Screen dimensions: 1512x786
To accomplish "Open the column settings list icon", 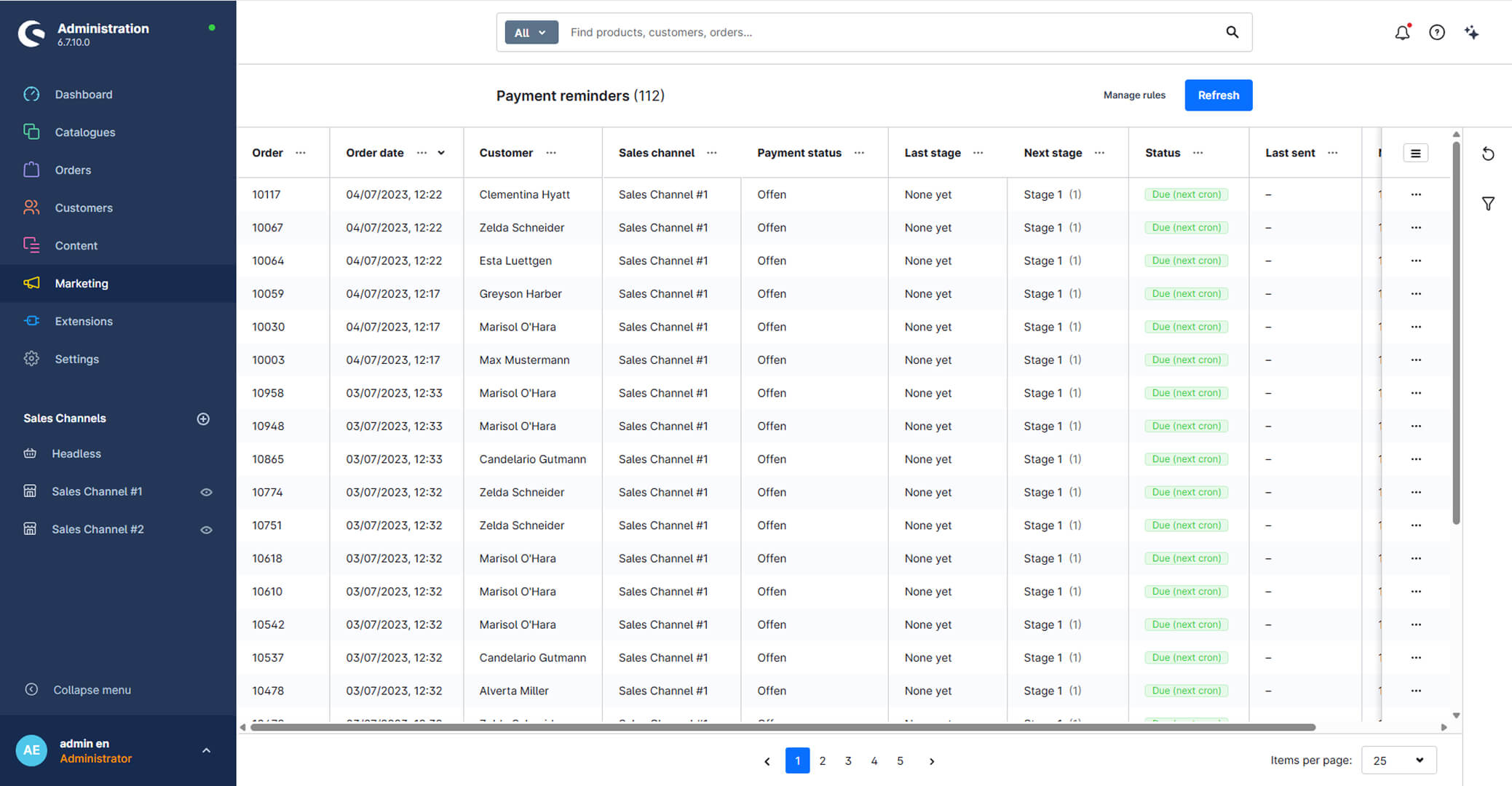I will [1415, 153].
